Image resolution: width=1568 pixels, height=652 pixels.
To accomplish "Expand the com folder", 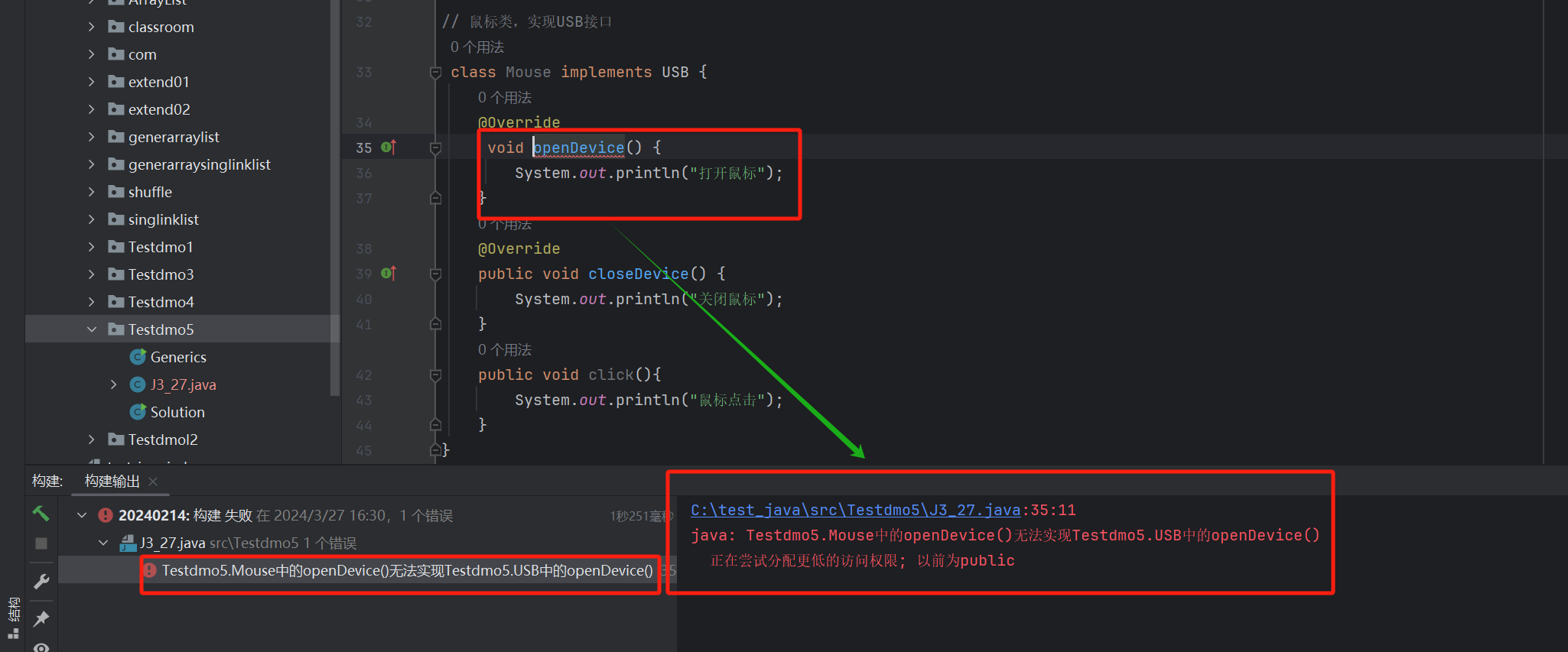I will coord(92,54).
